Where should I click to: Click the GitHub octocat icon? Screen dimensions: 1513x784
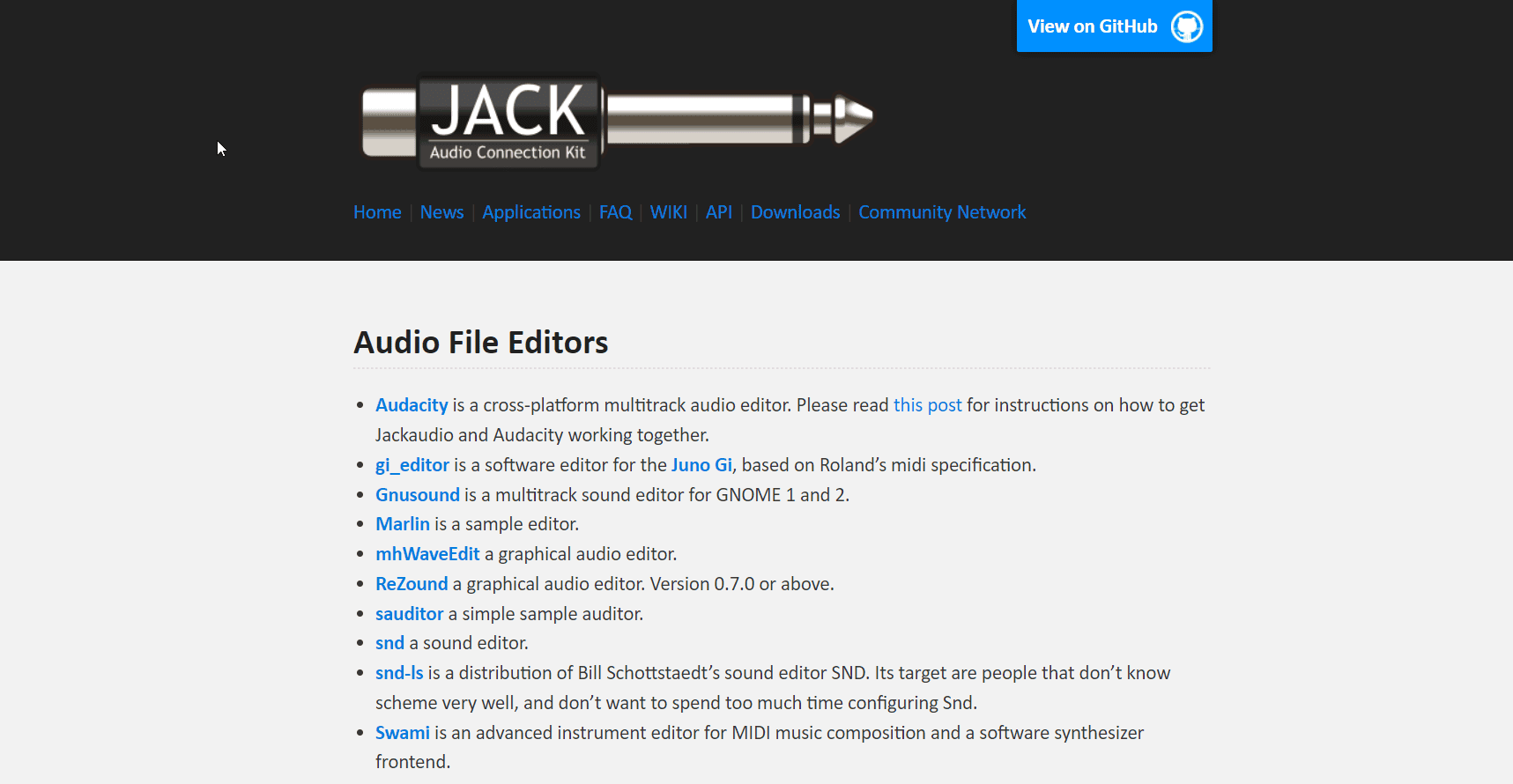1187,26
